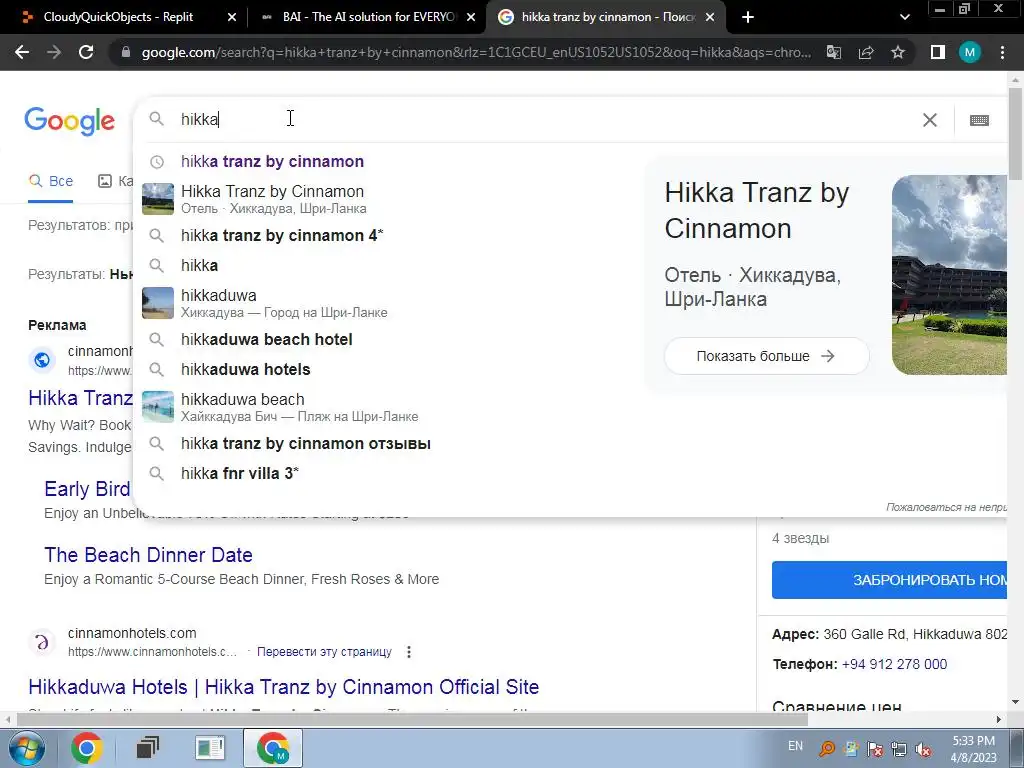
Task: Select the plain hikka suggestion
Action: 199,265
